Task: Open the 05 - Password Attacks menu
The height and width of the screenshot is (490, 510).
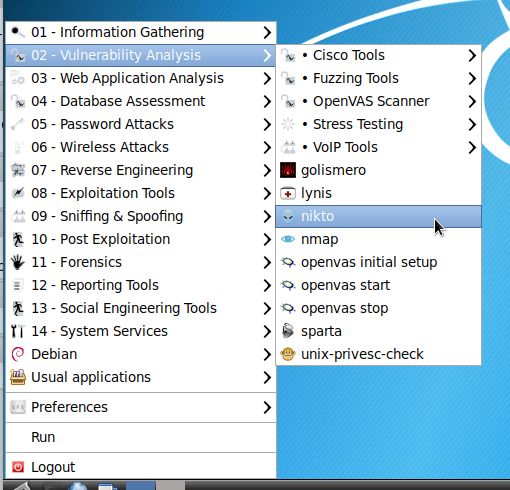Action: (141, 124)
